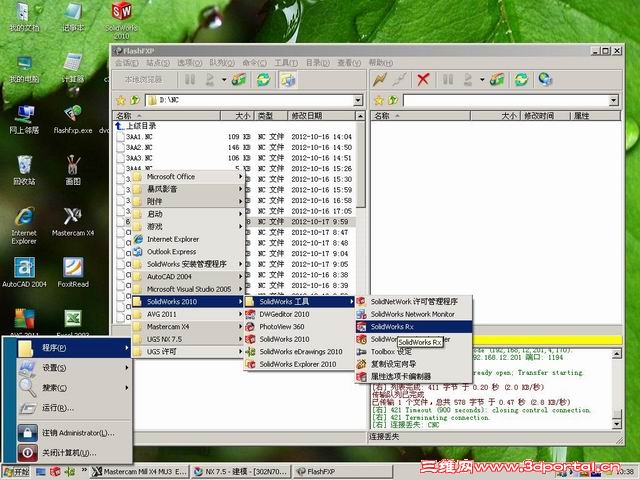Select file 3AA1.NC in list
This screenshot has width=640, height=480.
[139, 136]
